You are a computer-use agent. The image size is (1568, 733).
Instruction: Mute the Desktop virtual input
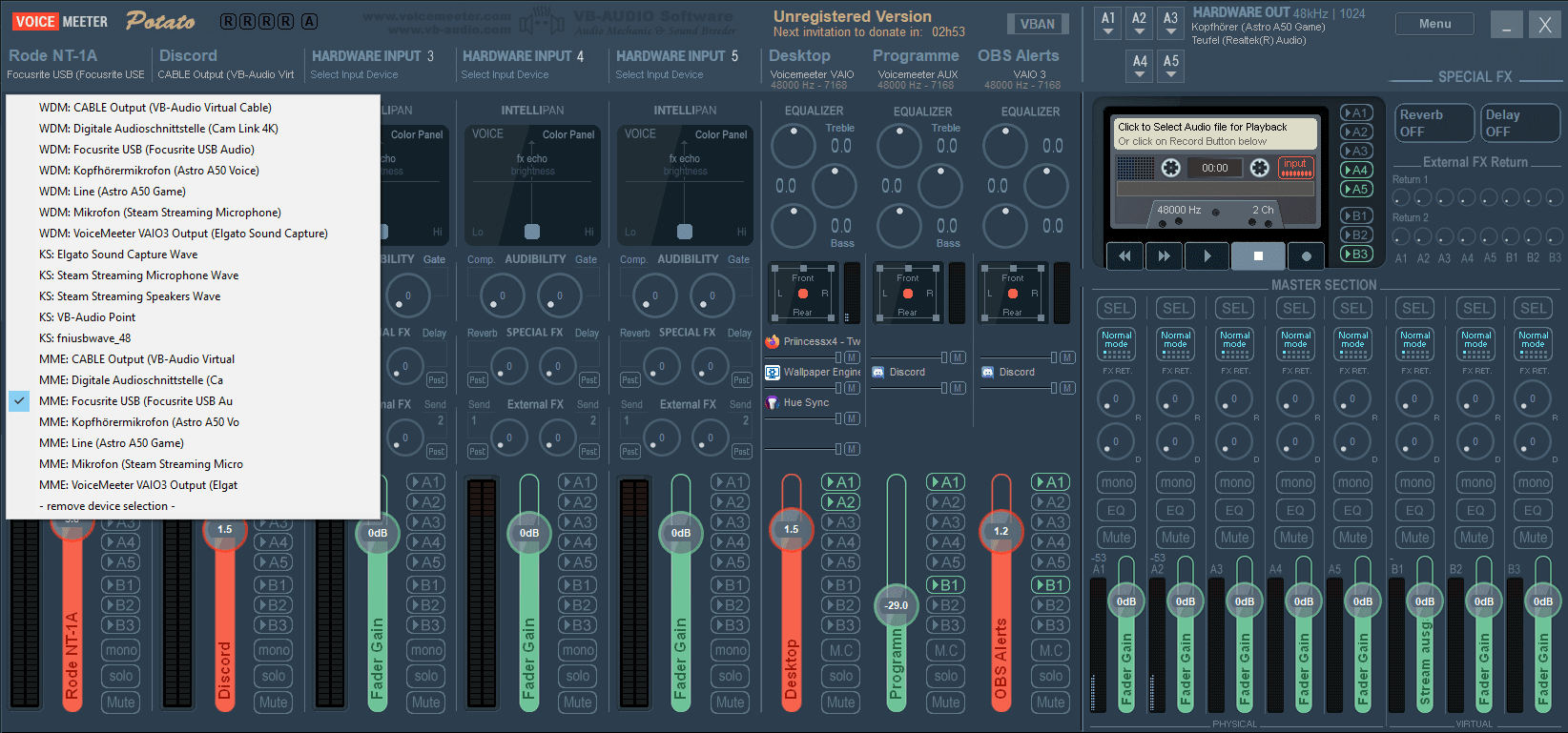(840, 702)
